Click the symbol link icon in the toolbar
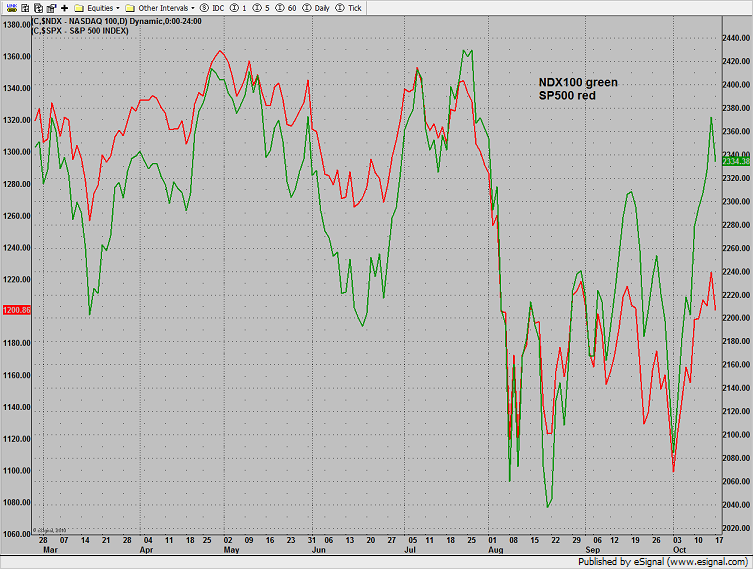This screenshot has width=753, height=569. 12,8
